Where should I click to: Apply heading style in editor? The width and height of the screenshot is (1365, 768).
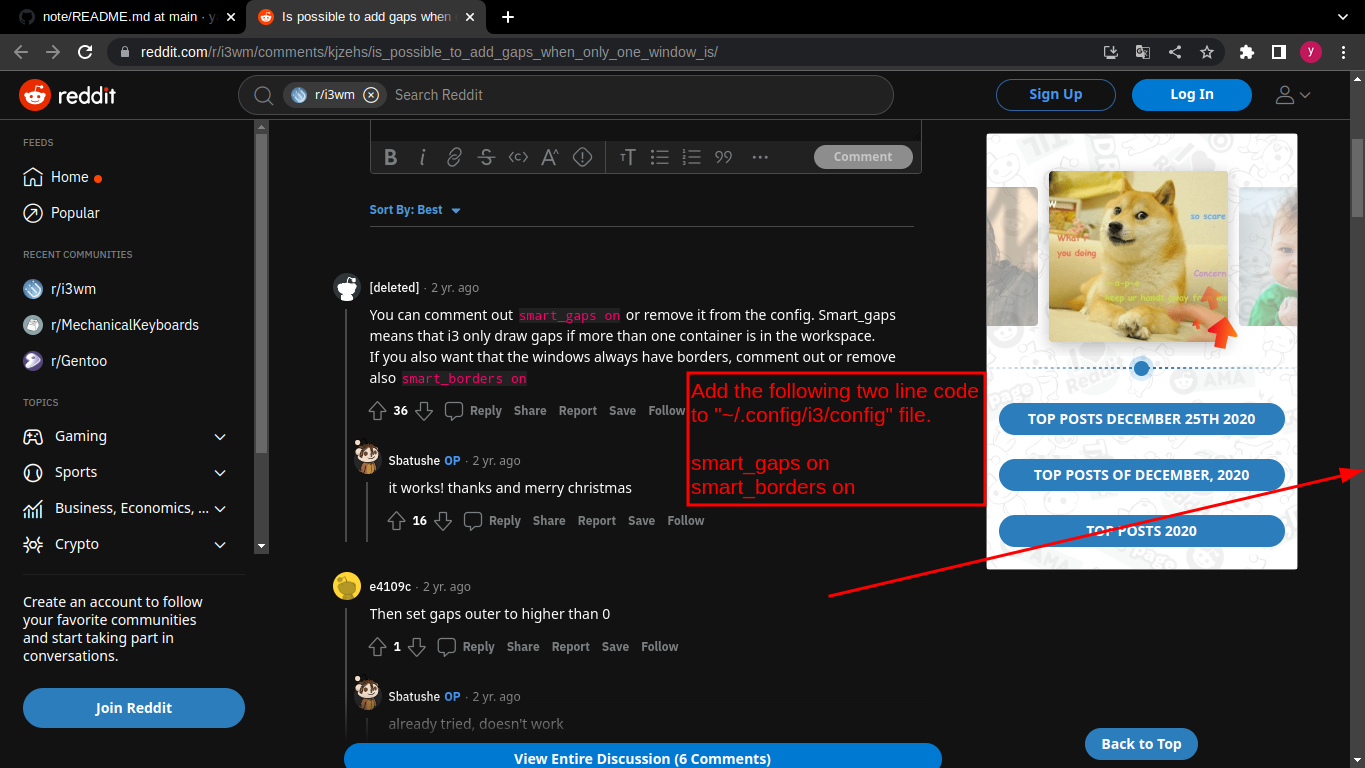tap(628, 157)
